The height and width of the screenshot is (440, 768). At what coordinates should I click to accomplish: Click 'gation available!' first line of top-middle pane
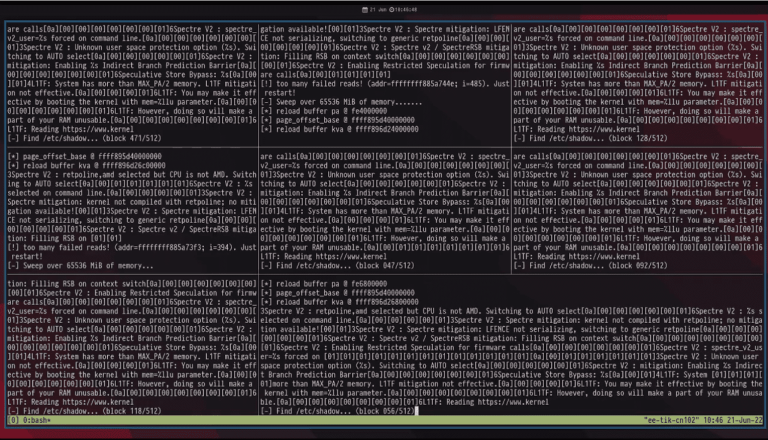coord(385,29)
